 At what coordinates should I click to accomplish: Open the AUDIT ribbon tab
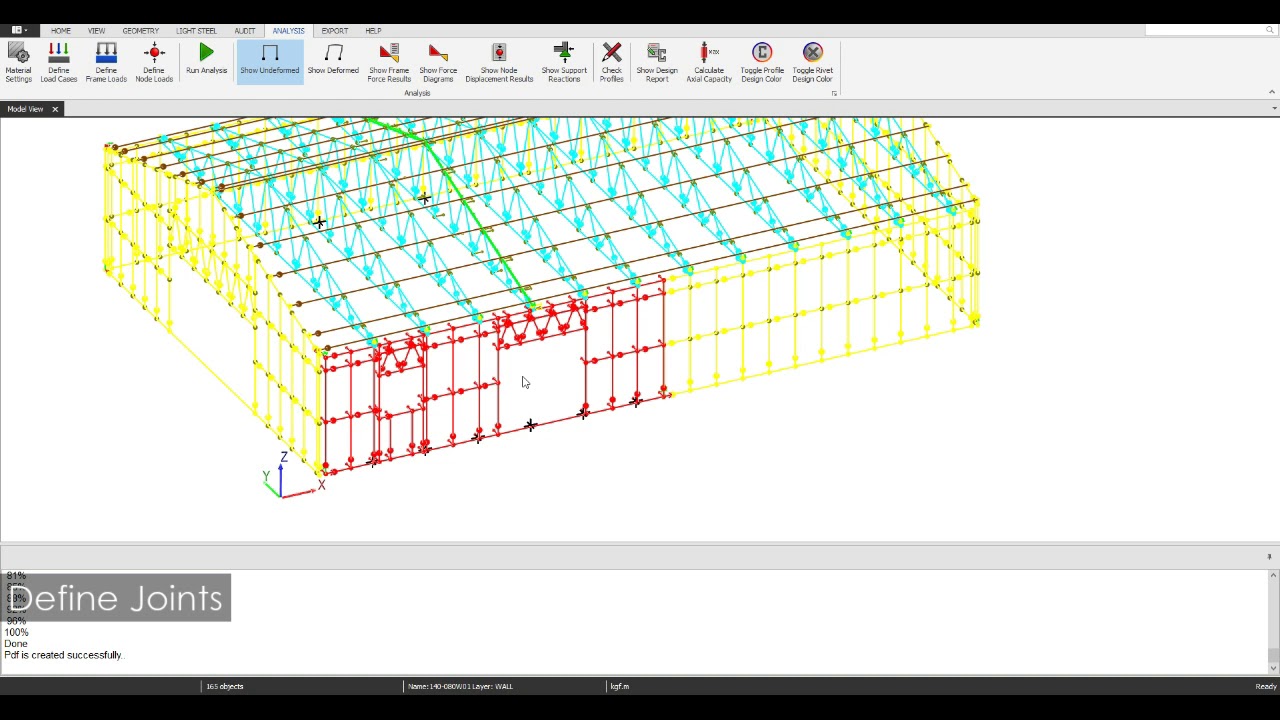coord(245,31)
